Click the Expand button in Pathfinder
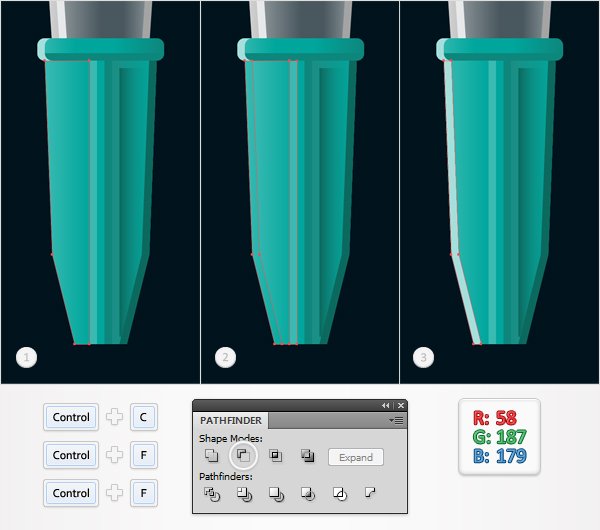Screen dimensions: 600x530 [x=356, y=457]
